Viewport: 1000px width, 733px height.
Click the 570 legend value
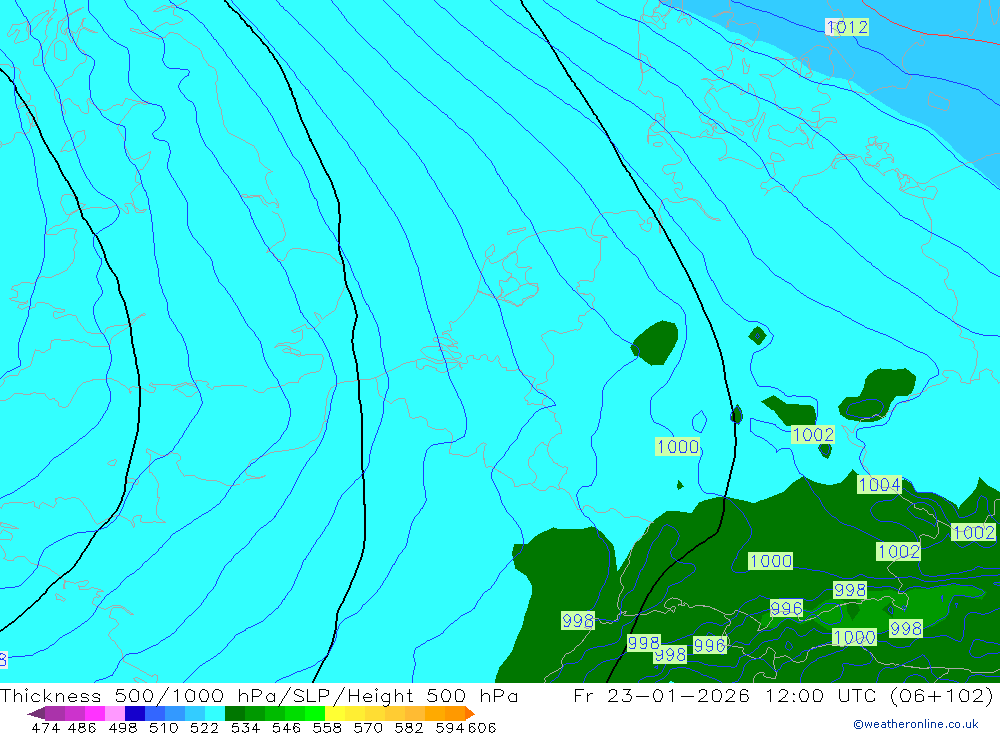tap(367, 727)
